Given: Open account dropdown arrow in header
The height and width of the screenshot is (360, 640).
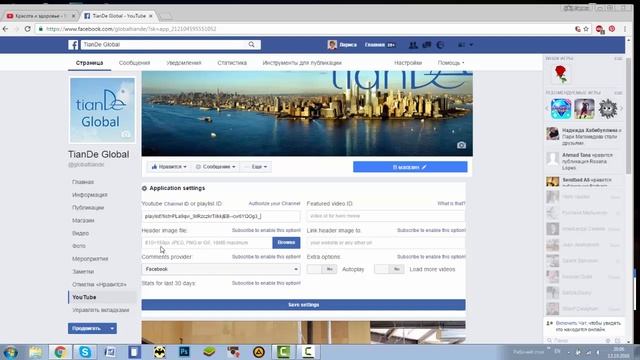Looking at the screenshot, I should (x=471, y=44).
